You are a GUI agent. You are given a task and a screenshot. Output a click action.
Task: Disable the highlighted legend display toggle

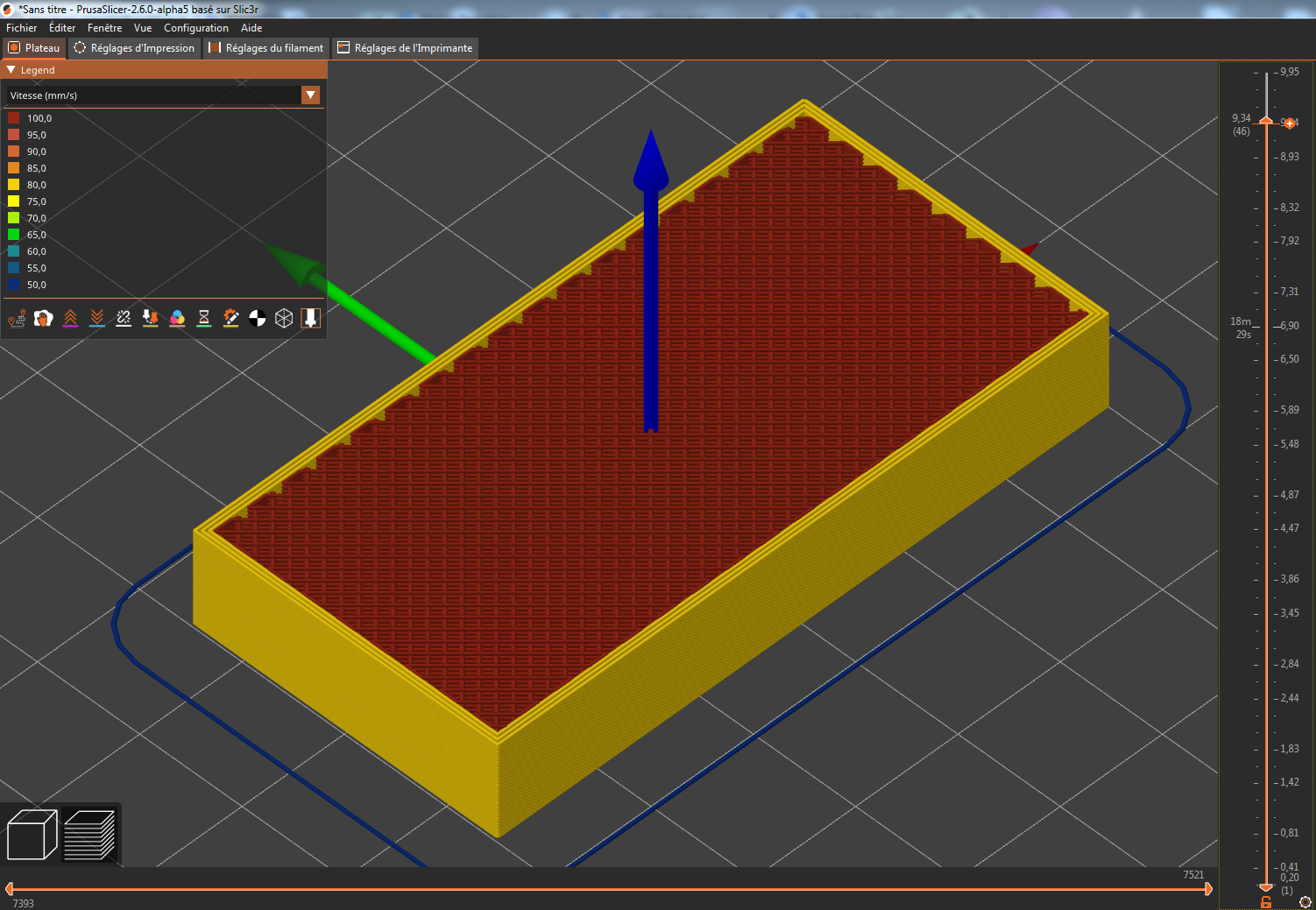(x=311, y=318)
